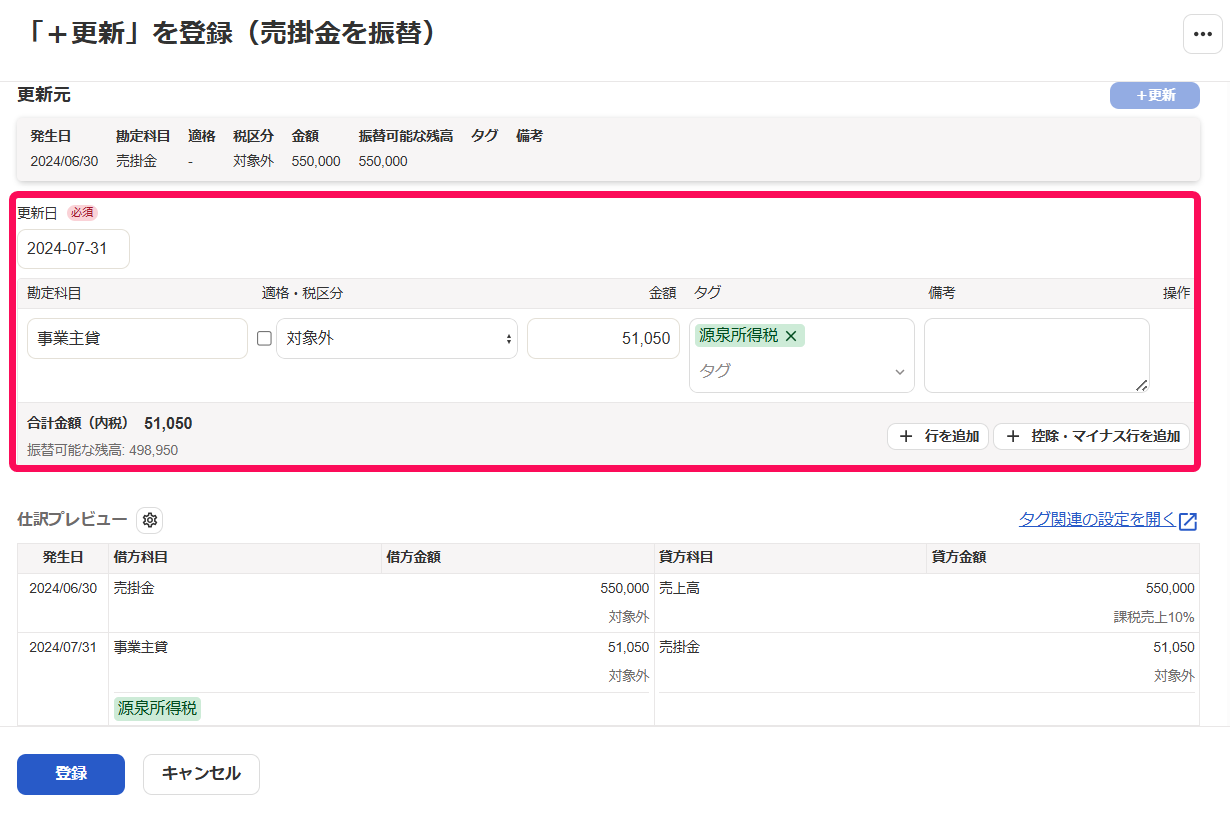The height and width of the screenshot is (813, 1230).
Task: Click the +更新 button
Action: [1155, 95]
